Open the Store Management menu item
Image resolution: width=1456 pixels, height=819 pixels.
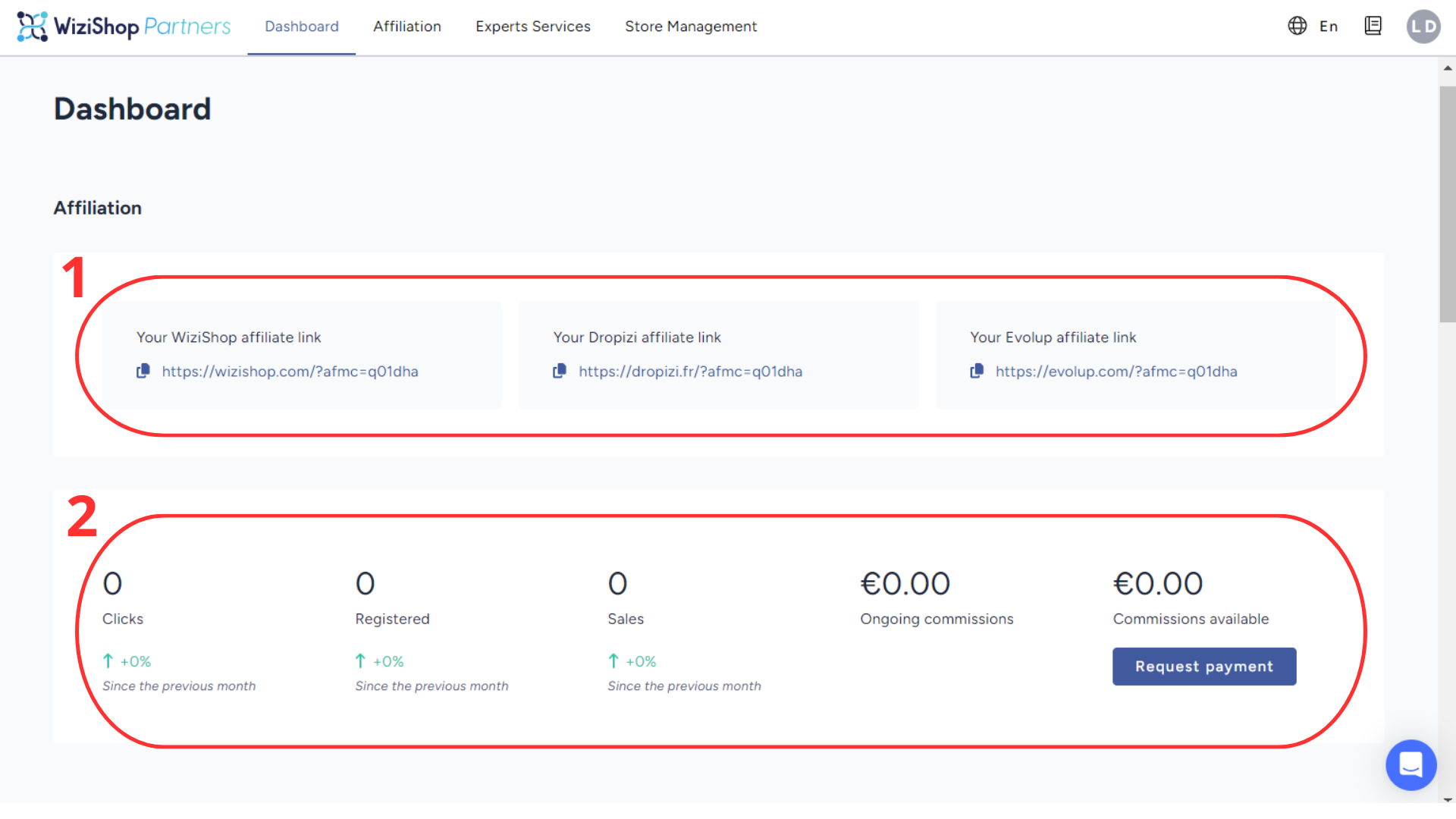click(x=691, y=27)
